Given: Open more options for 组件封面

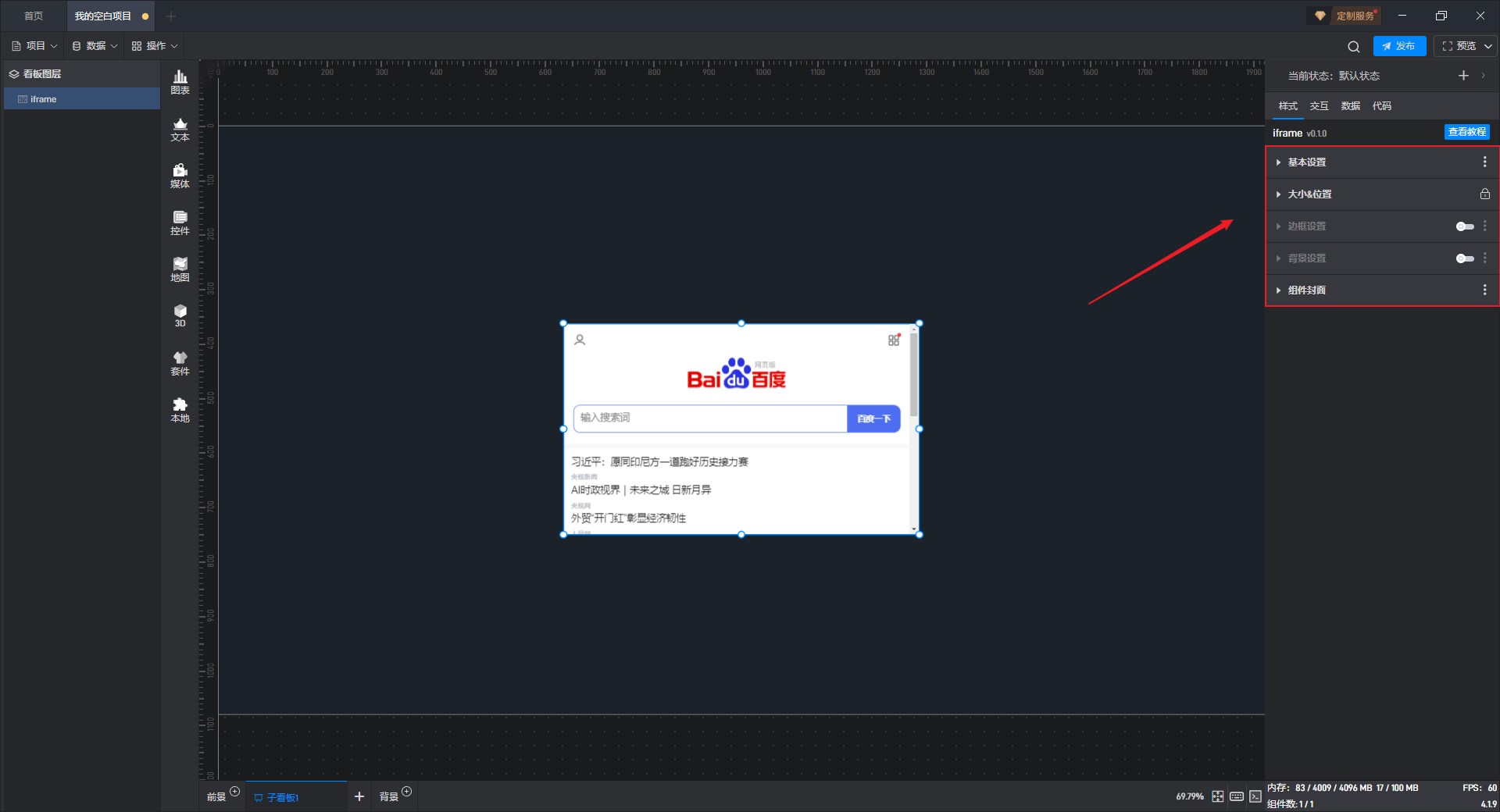Looking at the screenshot, I should click(1484, 290).
